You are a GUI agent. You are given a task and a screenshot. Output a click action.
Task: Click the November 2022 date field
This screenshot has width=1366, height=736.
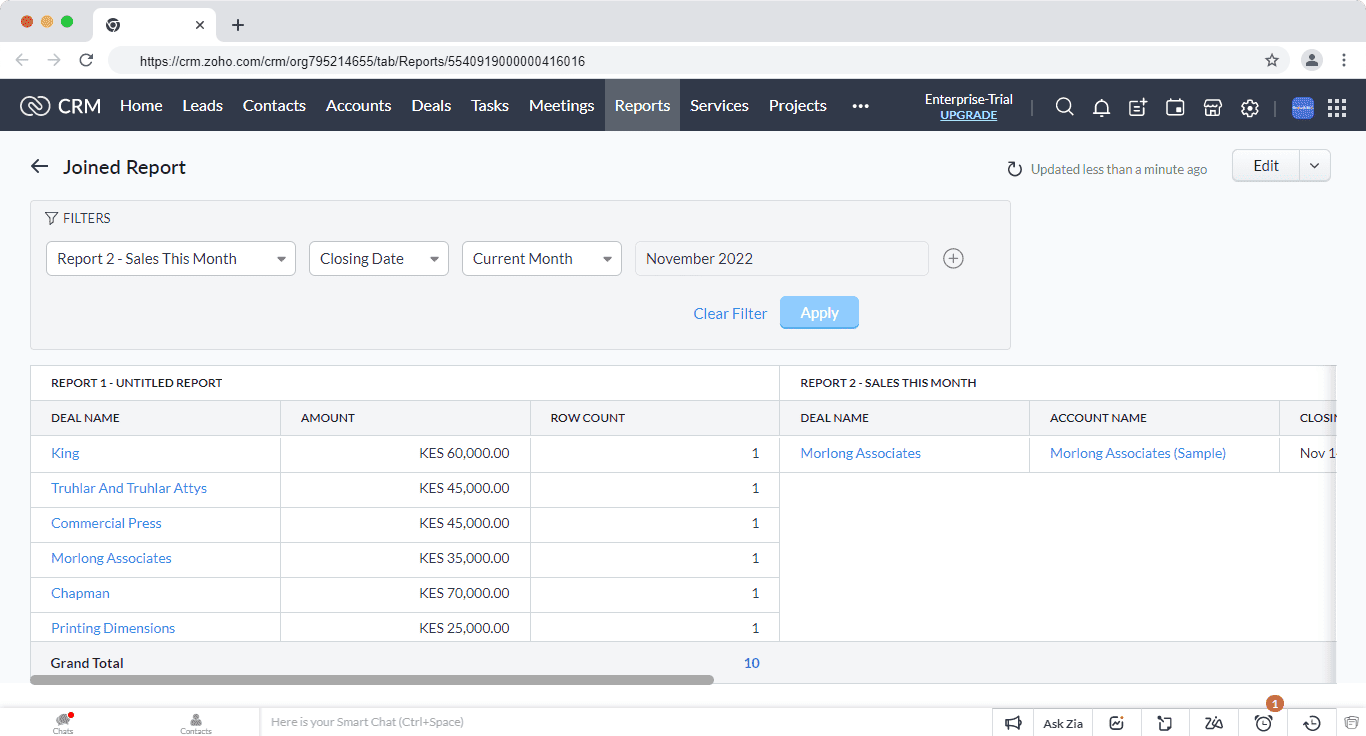782,259
